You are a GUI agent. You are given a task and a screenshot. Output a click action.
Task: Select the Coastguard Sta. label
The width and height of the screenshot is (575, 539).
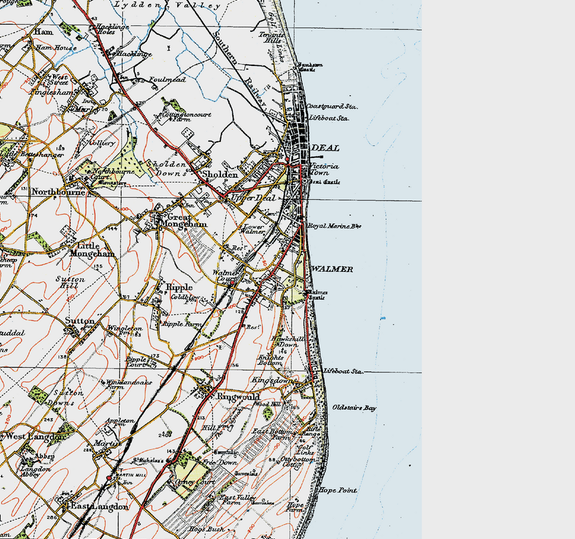tap(332, 107)
